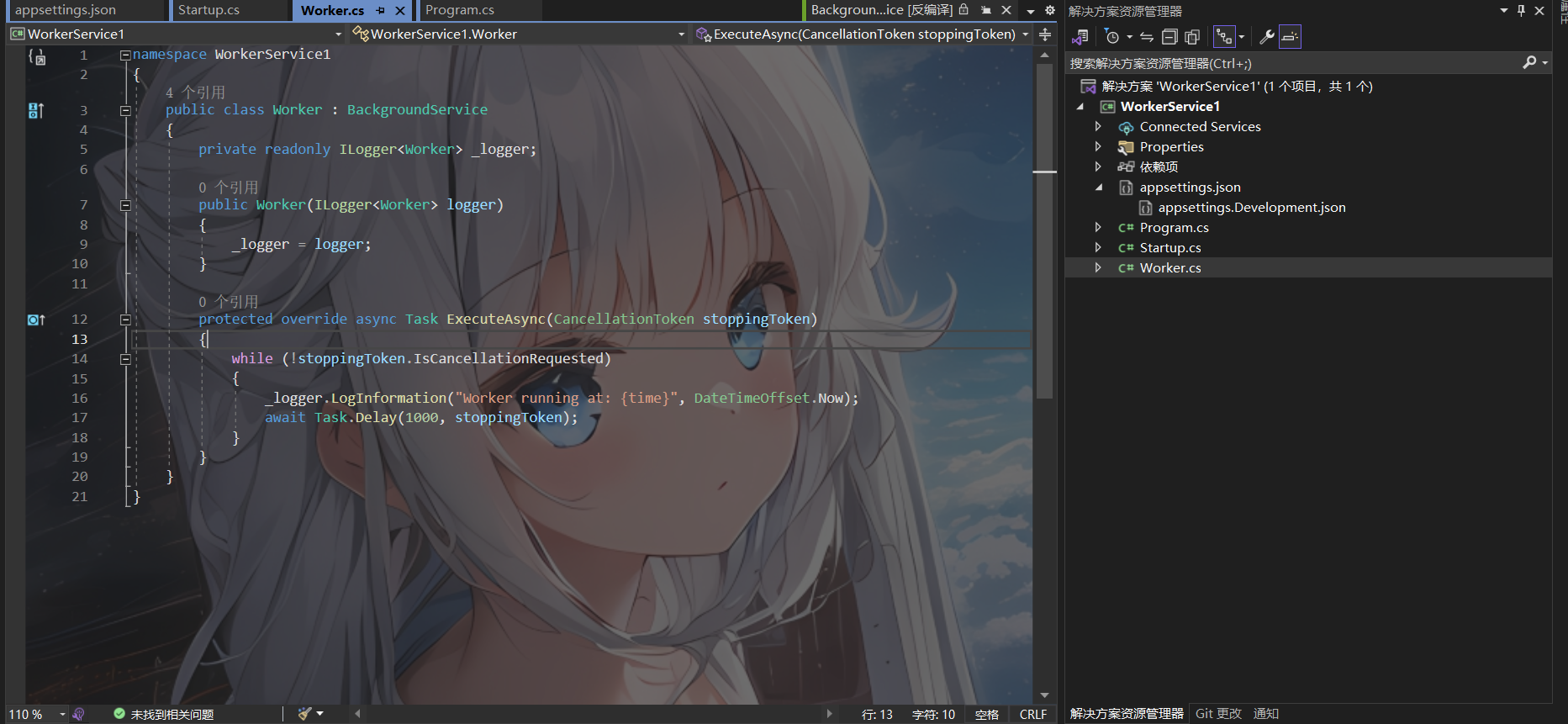Expand the 依赖项 dependencies node
This screenshot has width=1568, height=724.
(x=1098, y=166)
